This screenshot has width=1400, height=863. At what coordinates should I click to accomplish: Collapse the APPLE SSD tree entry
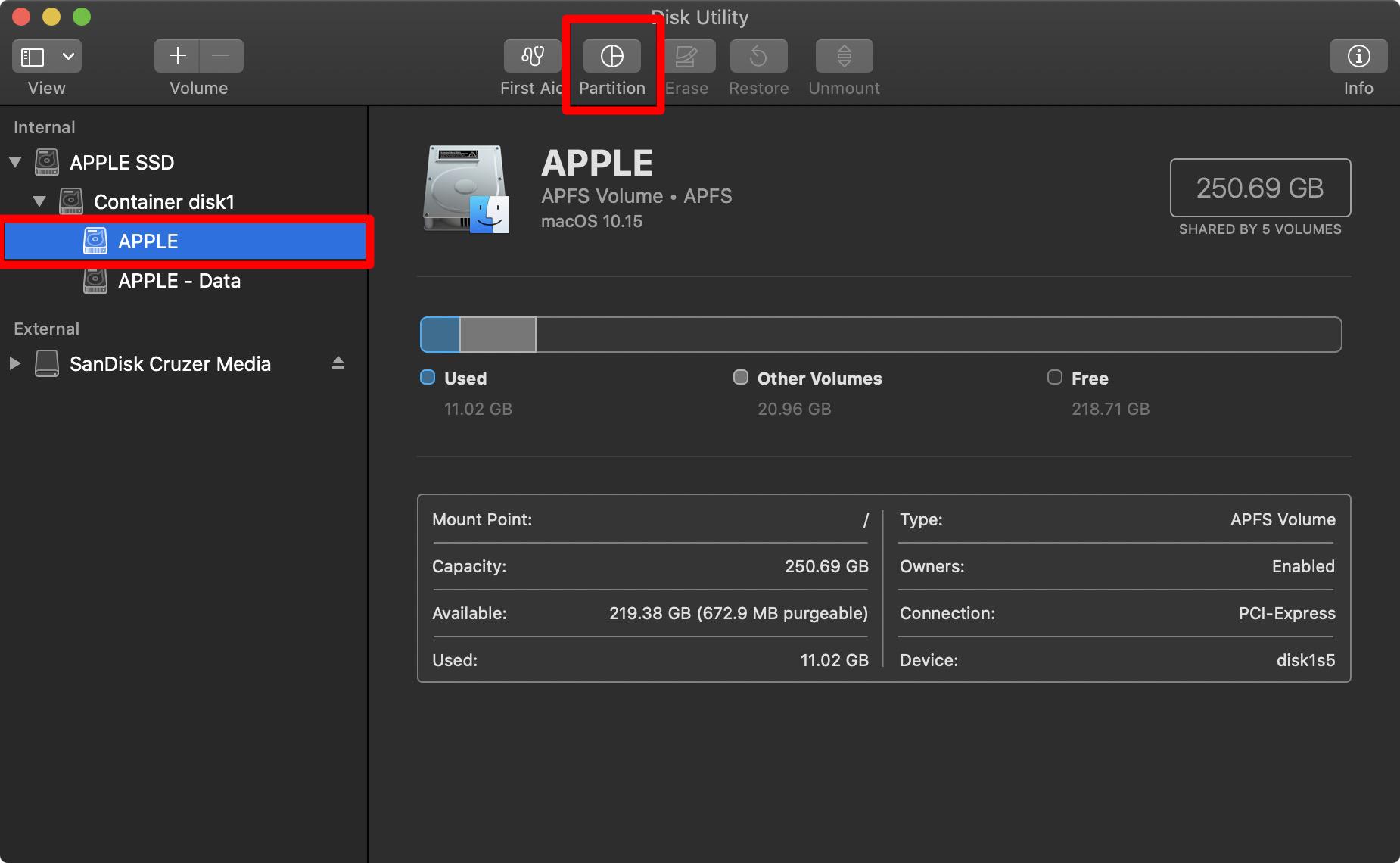(14, 161)
